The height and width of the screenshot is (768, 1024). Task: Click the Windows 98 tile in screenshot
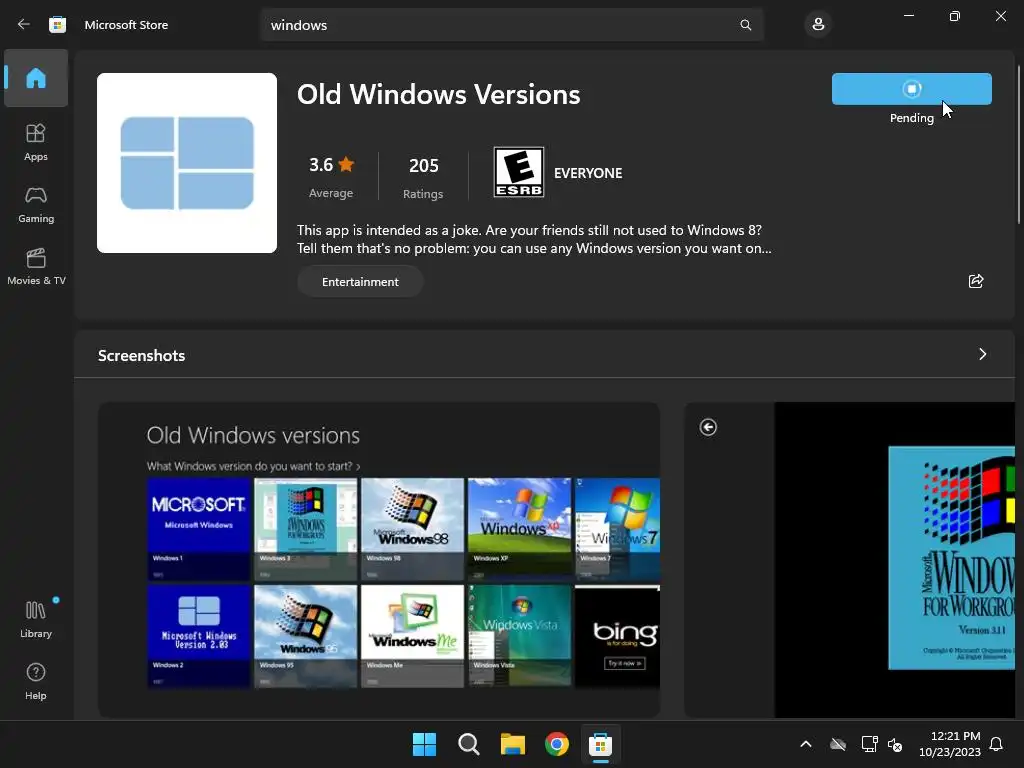click(412, 529)
